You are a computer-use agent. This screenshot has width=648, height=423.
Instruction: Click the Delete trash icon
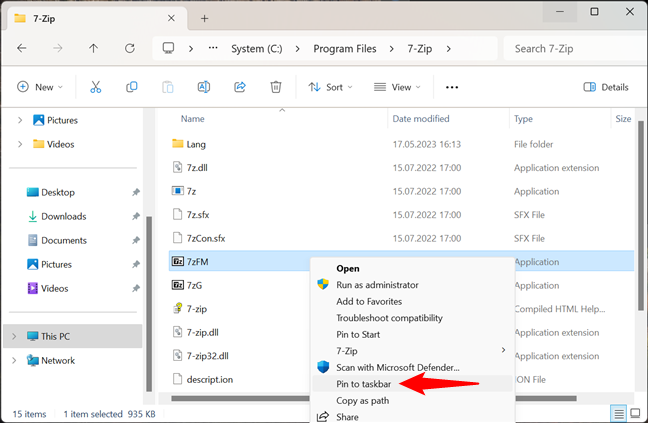276,87
